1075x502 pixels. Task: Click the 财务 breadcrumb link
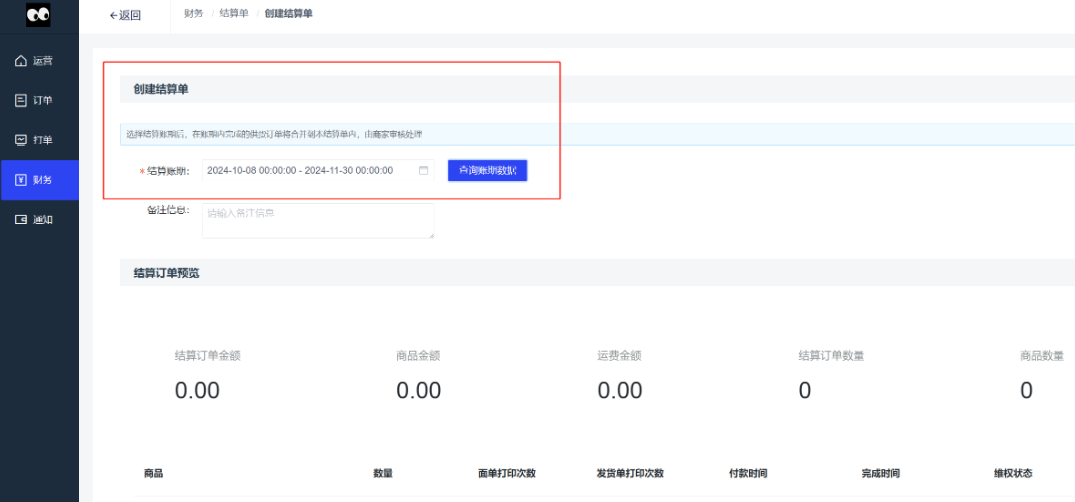(x=194, y=14)
